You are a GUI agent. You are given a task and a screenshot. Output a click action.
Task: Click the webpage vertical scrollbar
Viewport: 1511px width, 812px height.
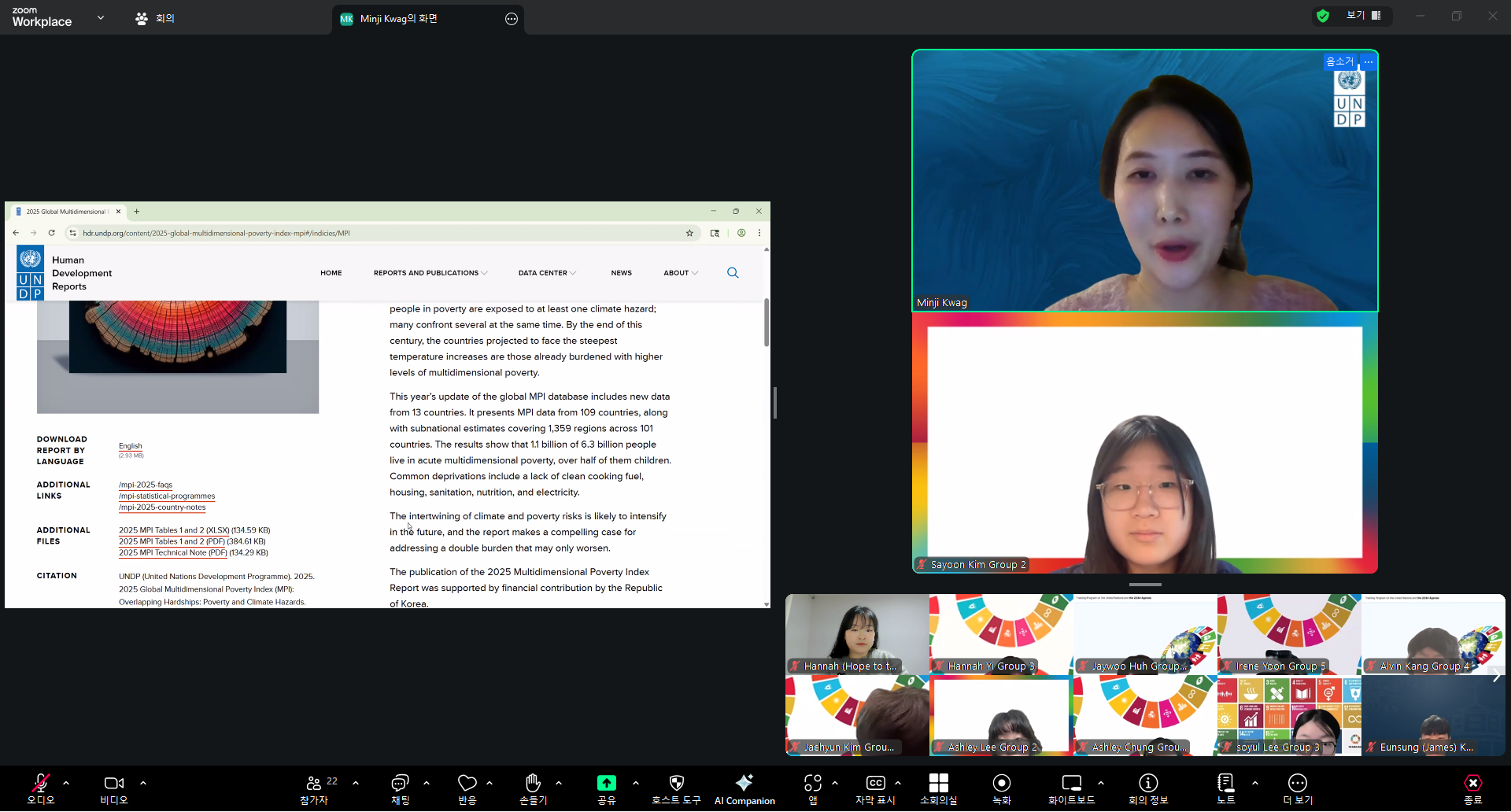767,323
